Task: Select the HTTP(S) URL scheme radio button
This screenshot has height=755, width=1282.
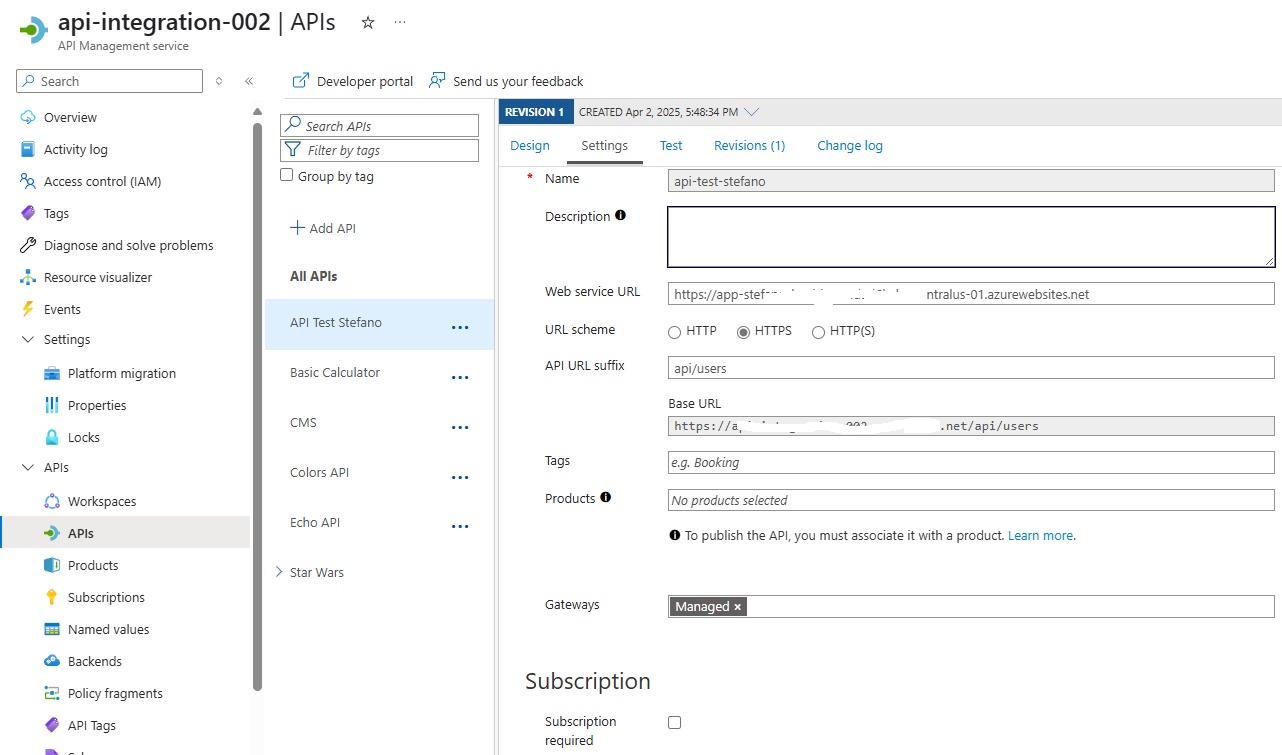Action: (819, 332)
